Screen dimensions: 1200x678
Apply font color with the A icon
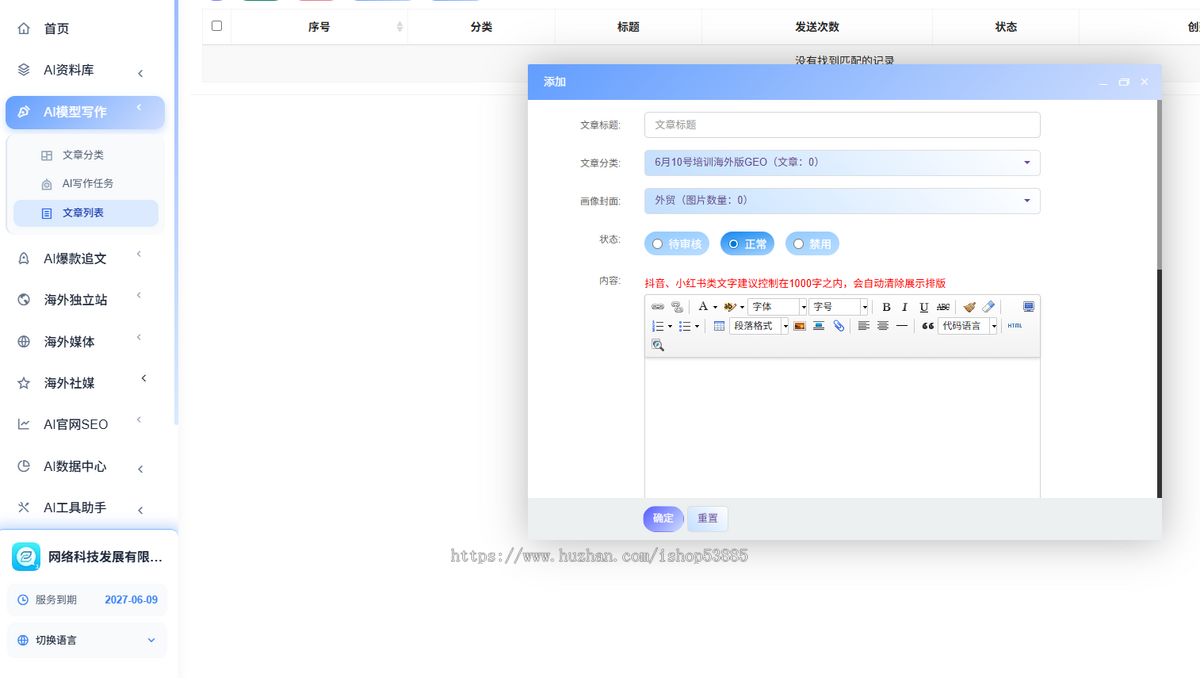pyautogui.click(x=703, y=307)
